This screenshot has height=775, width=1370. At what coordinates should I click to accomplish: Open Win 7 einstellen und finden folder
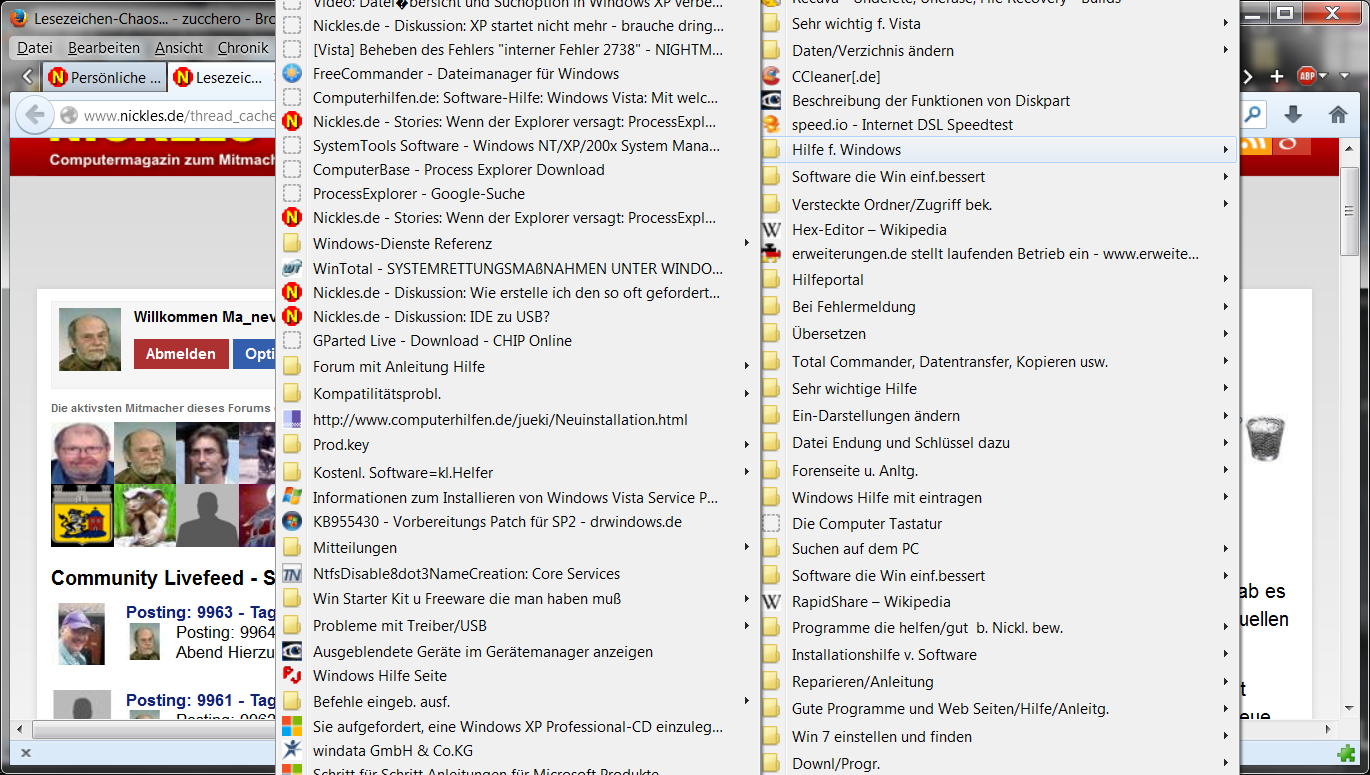pyautogui.click(x=1000, y=737)
